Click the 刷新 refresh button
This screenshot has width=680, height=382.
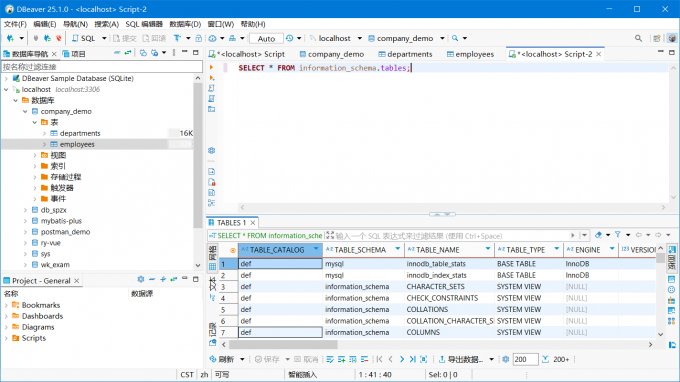[222, 359]
